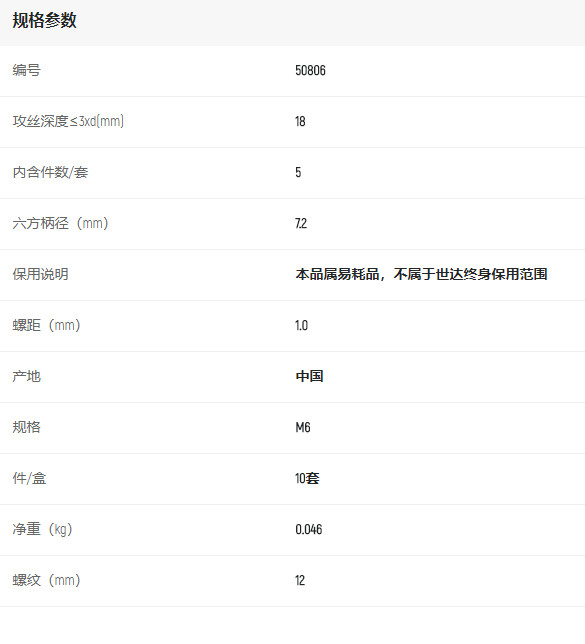Screen dimensions: 585x644
Task: Click the 螺纹 (mm) value 12
Action: (x=300, y=580)
